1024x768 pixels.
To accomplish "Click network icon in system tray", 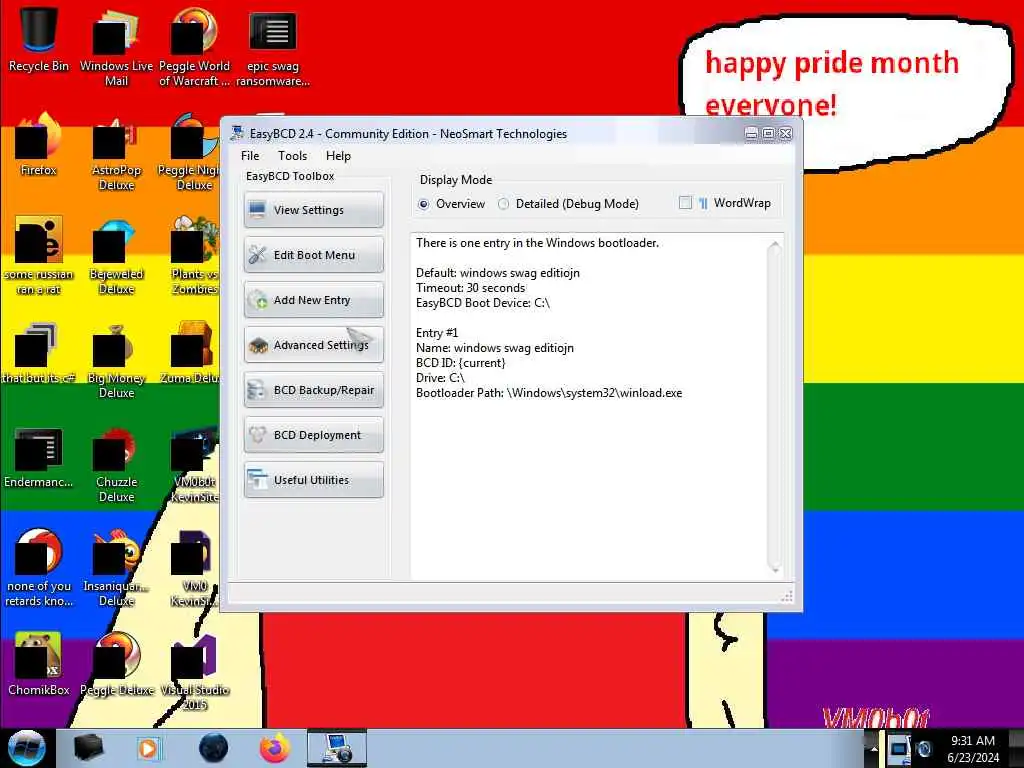I will tap(899, 748).
